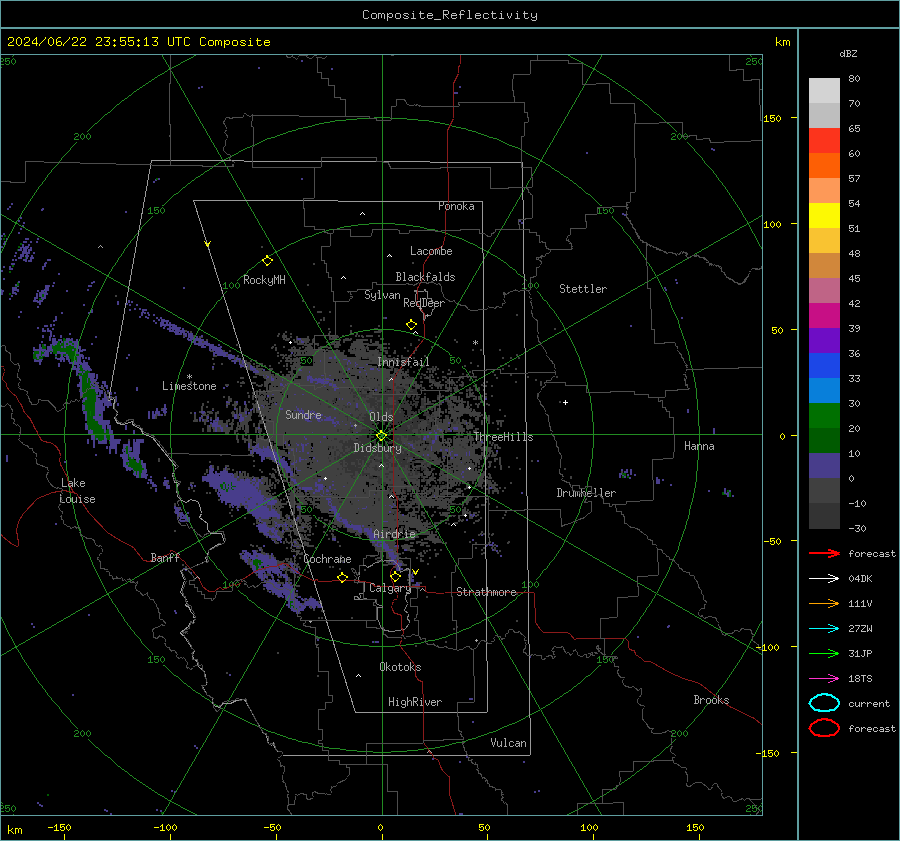Click the 150 tick on right km axis

coord(772,118)
